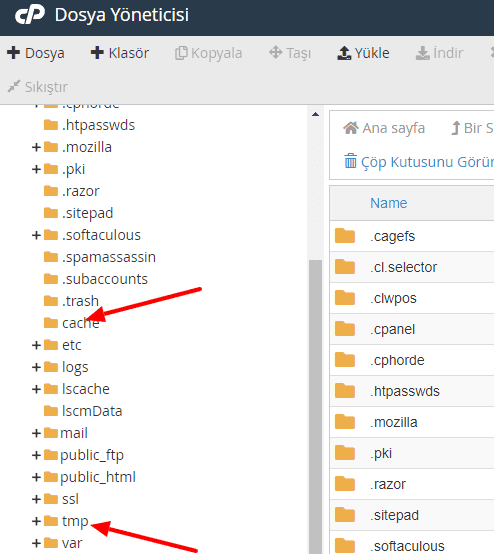Screen dimensions: 494x554
Task: Expand the logs tree folder
Action: [36, 367]
